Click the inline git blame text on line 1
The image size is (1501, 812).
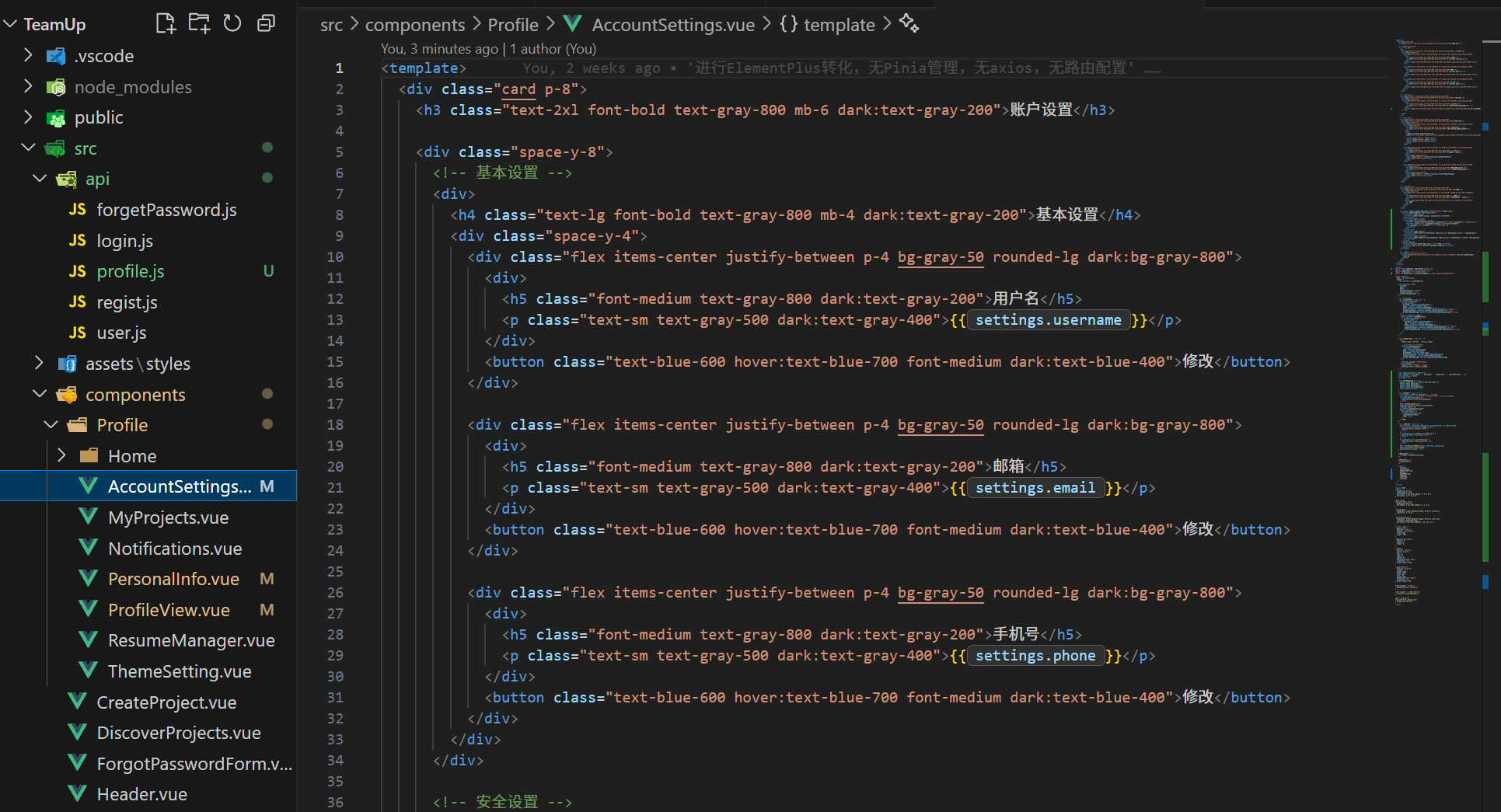pos(841,68)
